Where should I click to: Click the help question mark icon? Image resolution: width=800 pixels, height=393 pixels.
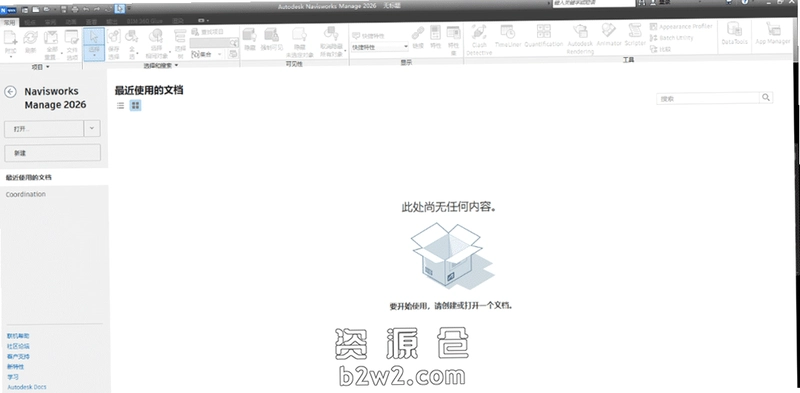tap(745, 3)
